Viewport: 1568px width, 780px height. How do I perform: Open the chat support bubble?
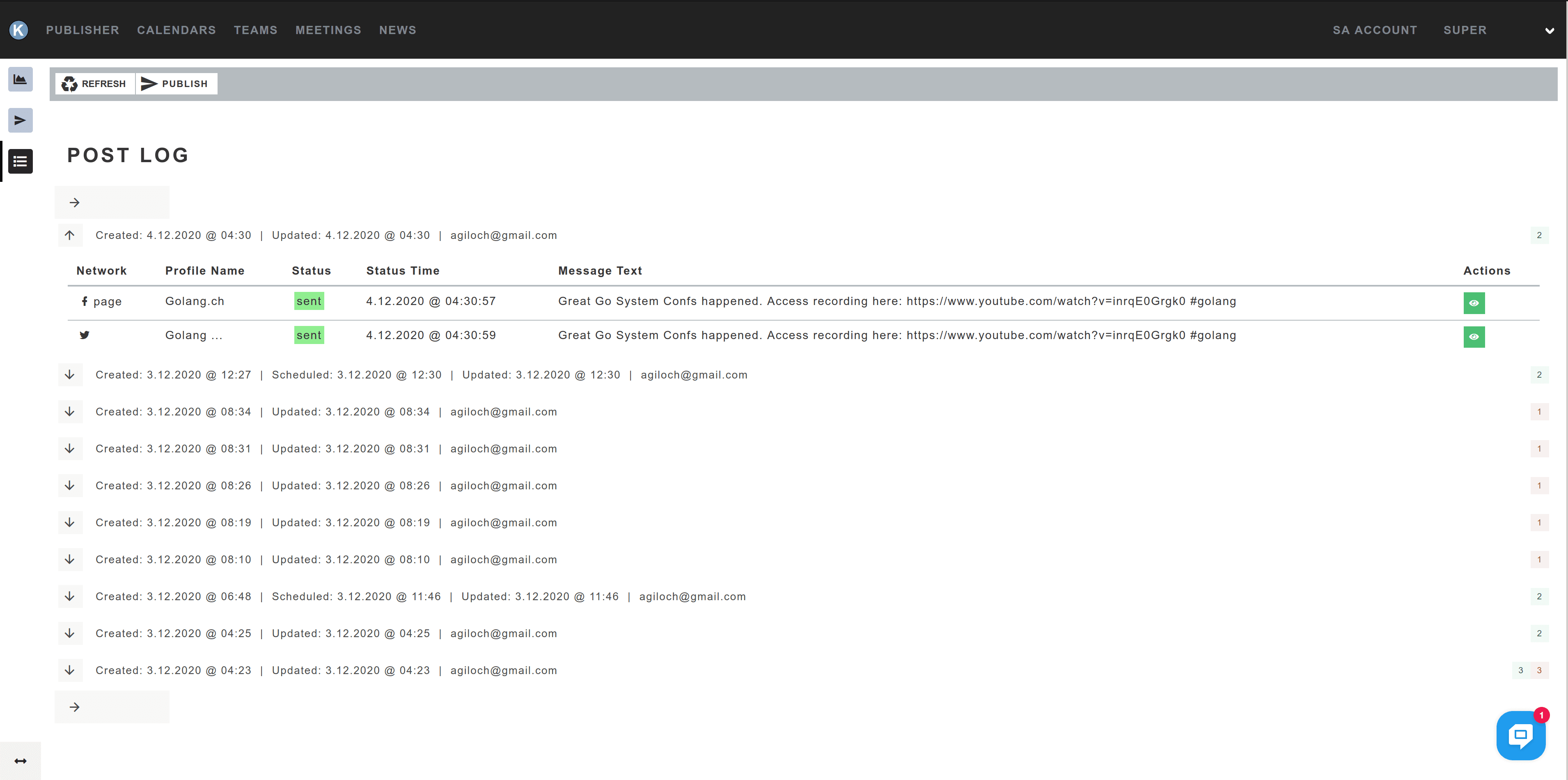pyautogui.click(x=1520, y=735)
